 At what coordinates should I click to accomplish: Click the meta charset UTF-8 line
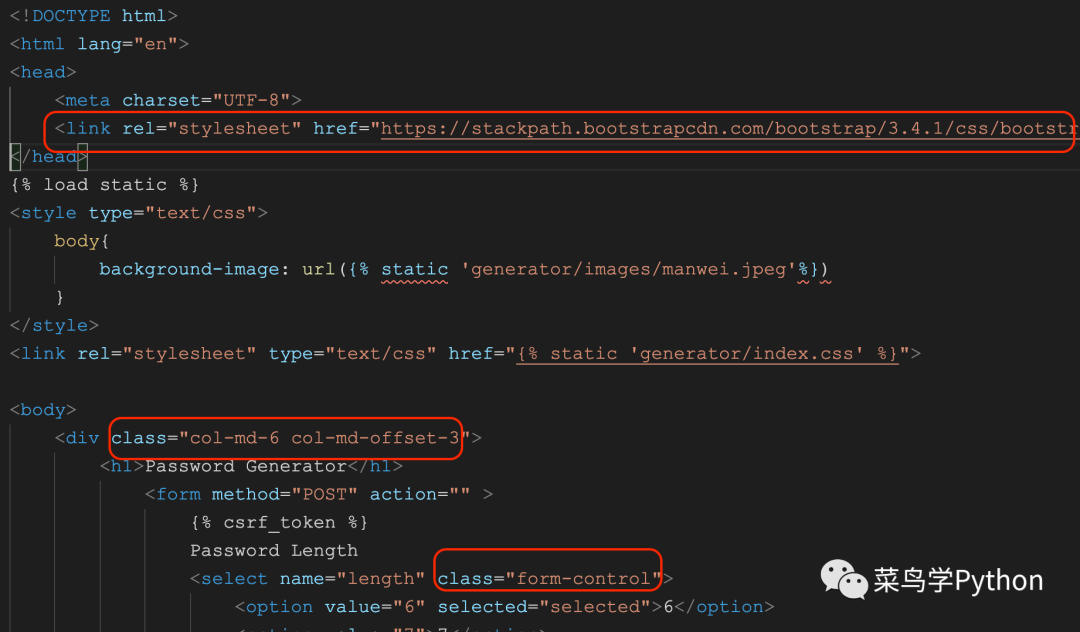(x=178, y=100)
